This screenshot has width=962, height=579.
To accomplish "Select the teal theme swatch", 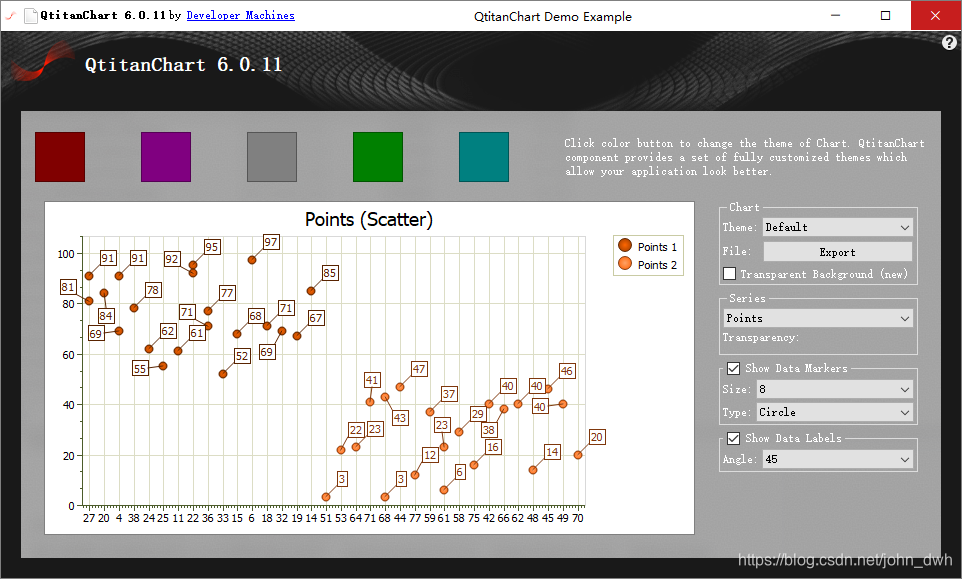I will point(483,157).
